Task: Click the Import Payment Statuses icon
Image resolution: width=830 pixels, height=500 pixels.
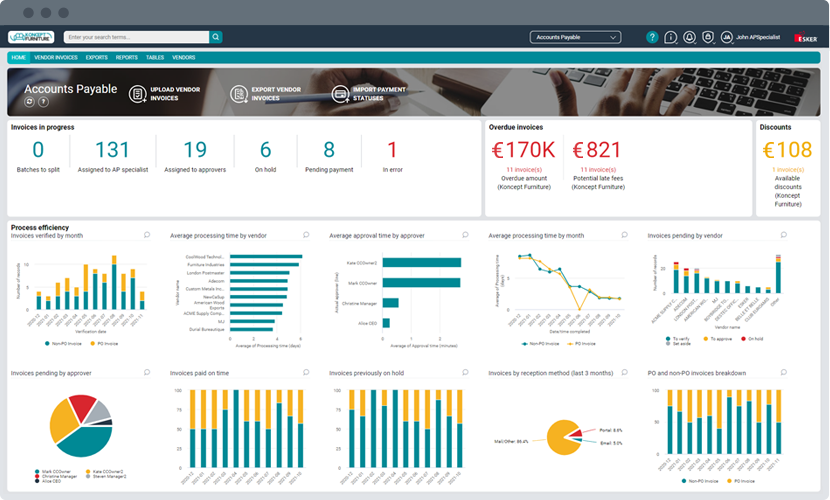Action: pos(340,94)
